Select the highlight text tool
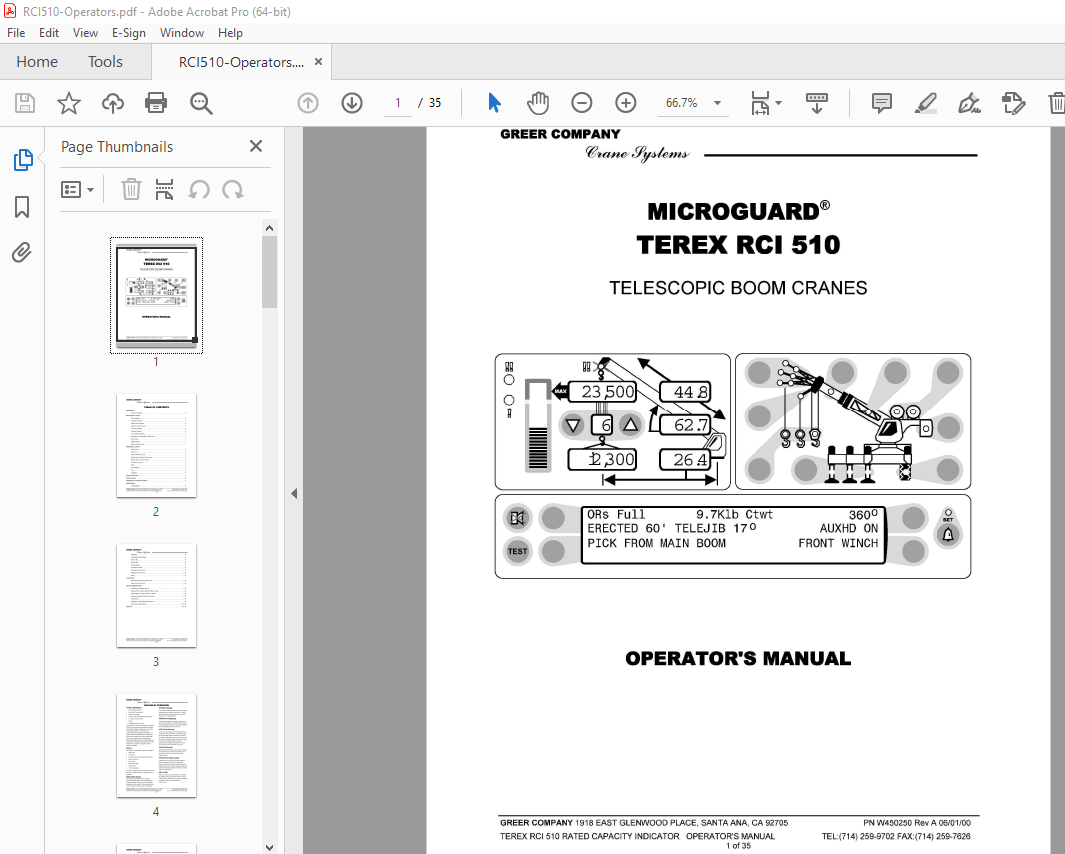The image size is (1065, 854). (925, 103)
